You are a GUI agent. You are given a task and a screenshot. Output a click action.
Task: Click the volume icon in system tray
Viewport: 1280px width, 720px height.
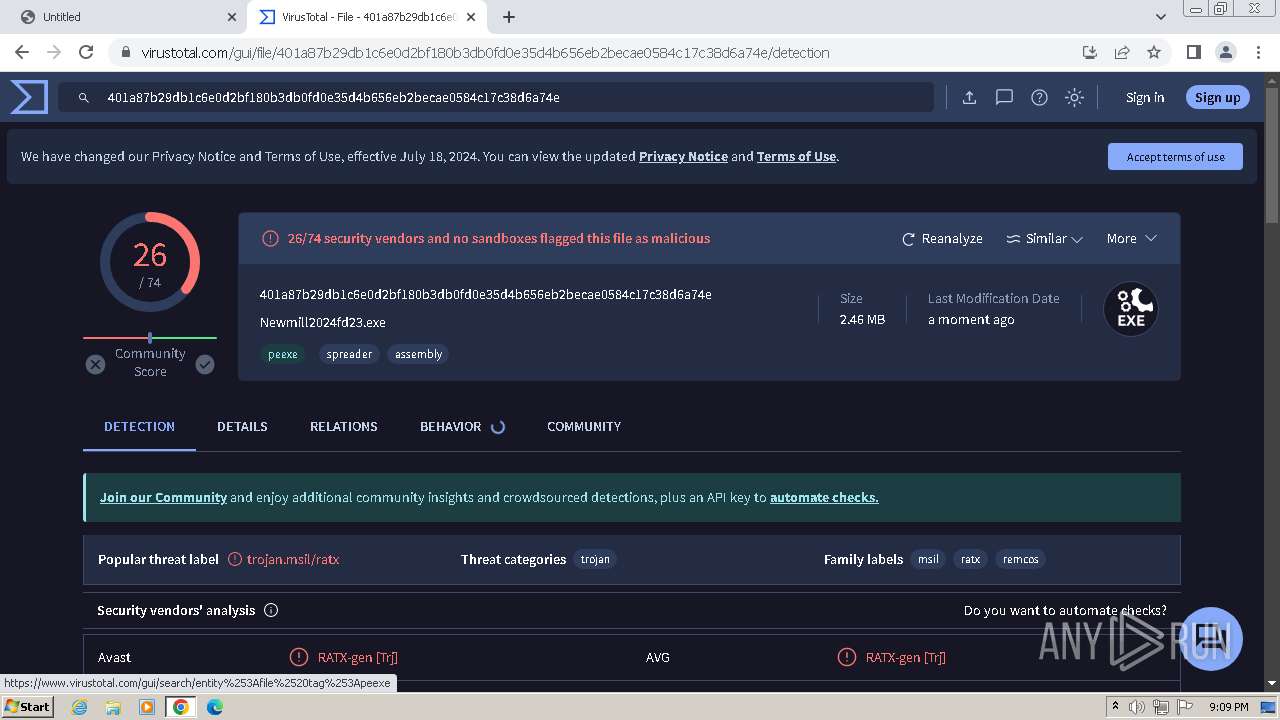1137,707
